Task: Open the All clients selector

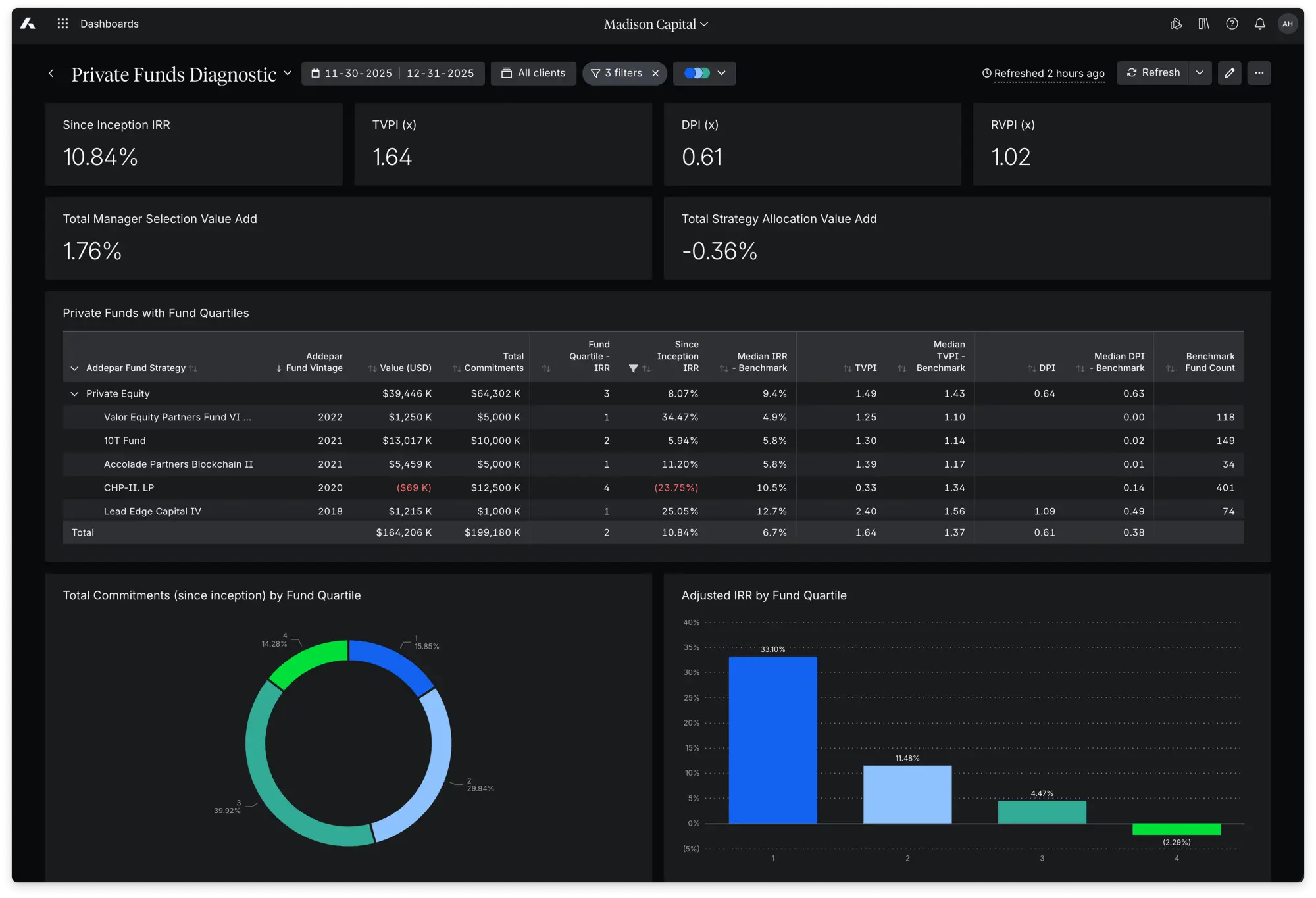Action: pos(533,73)
